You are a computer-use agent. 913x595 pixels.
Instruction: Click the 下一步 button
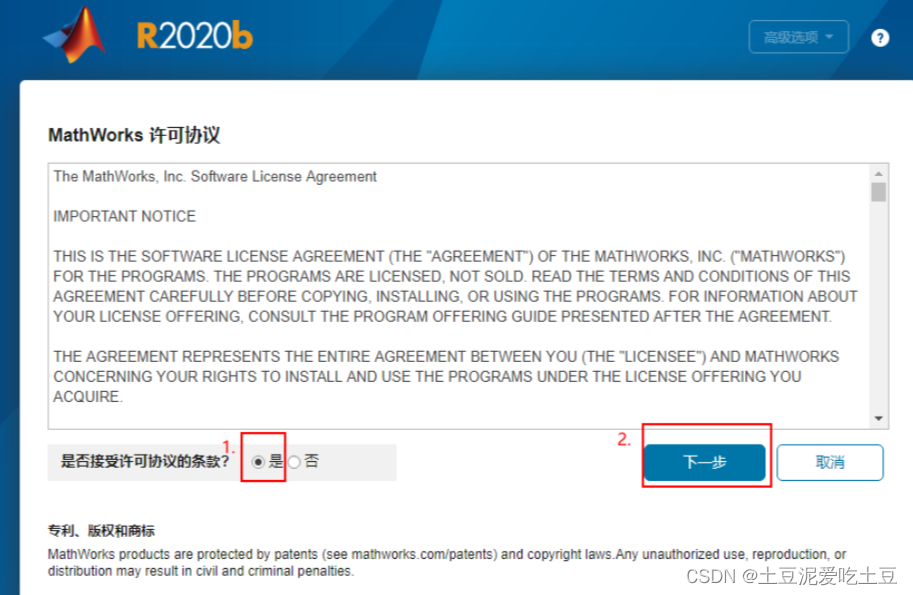[x=705, y=462]
